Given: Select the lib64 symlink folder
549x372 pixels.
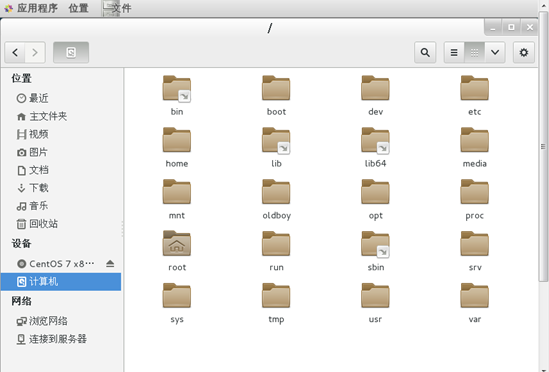Looking at the screenshot, I should tap(375, 140).
